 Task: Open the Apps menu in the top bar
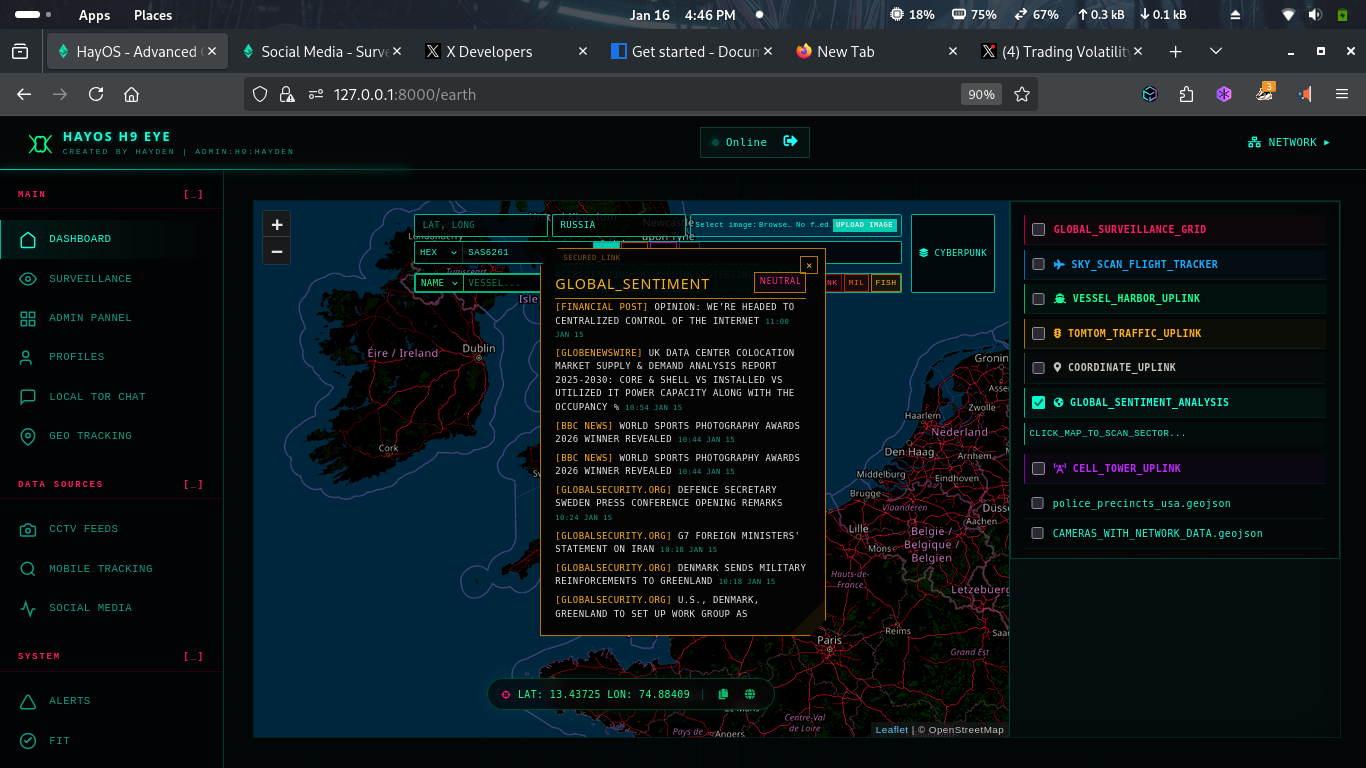tap(93, 14)
